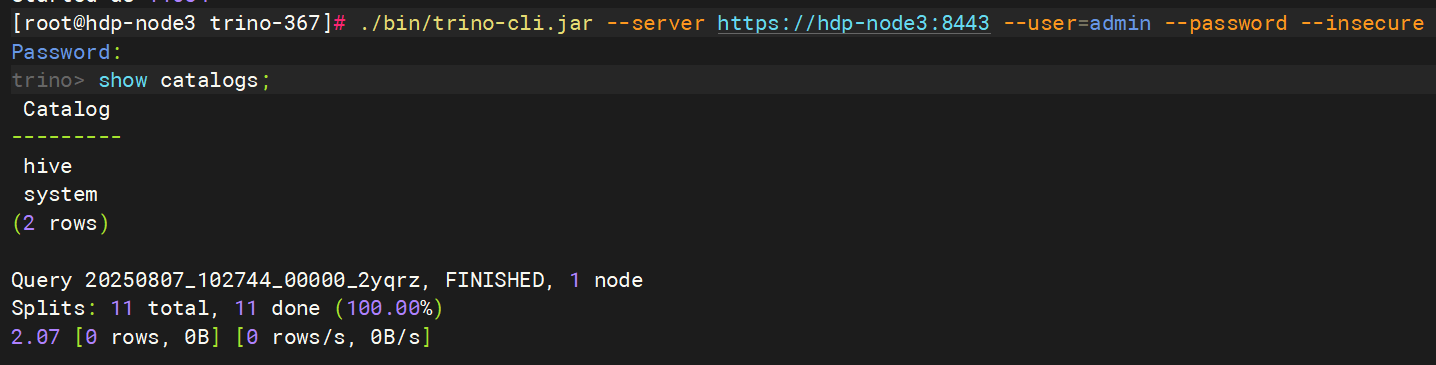Click the 'show catalogs;' command text

point(185,80)
